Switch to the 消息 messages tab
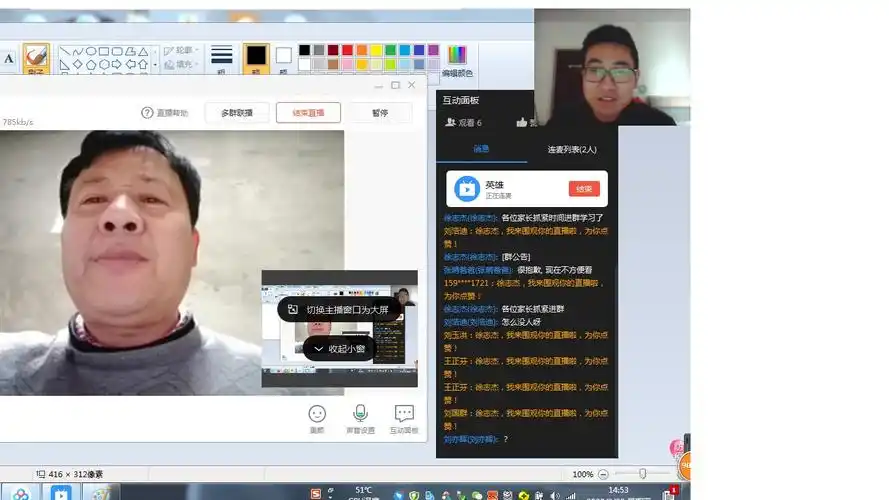This screenshot has height=500, width=889. (x=481, y=149)
